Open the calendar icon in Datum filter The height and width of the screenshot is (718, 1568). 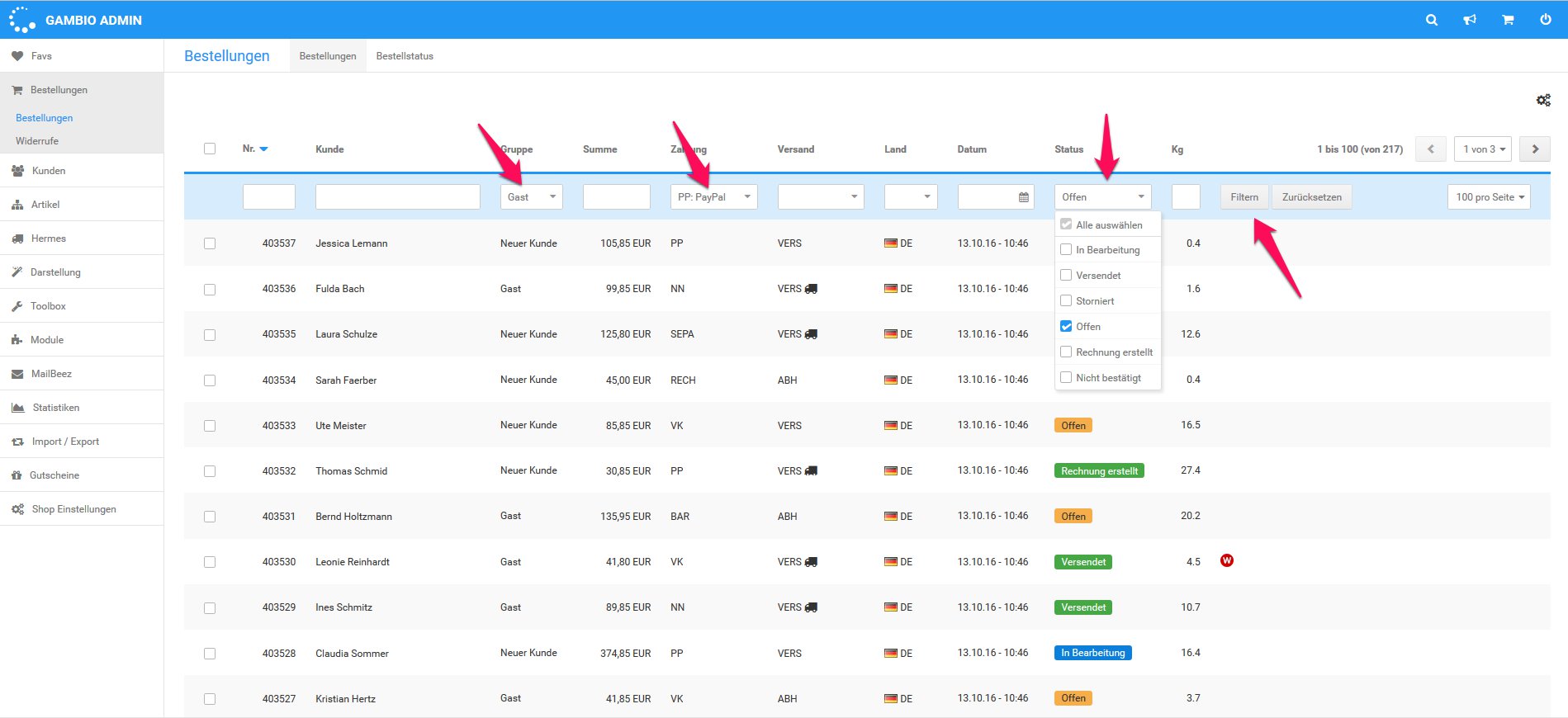[1023, 197]
